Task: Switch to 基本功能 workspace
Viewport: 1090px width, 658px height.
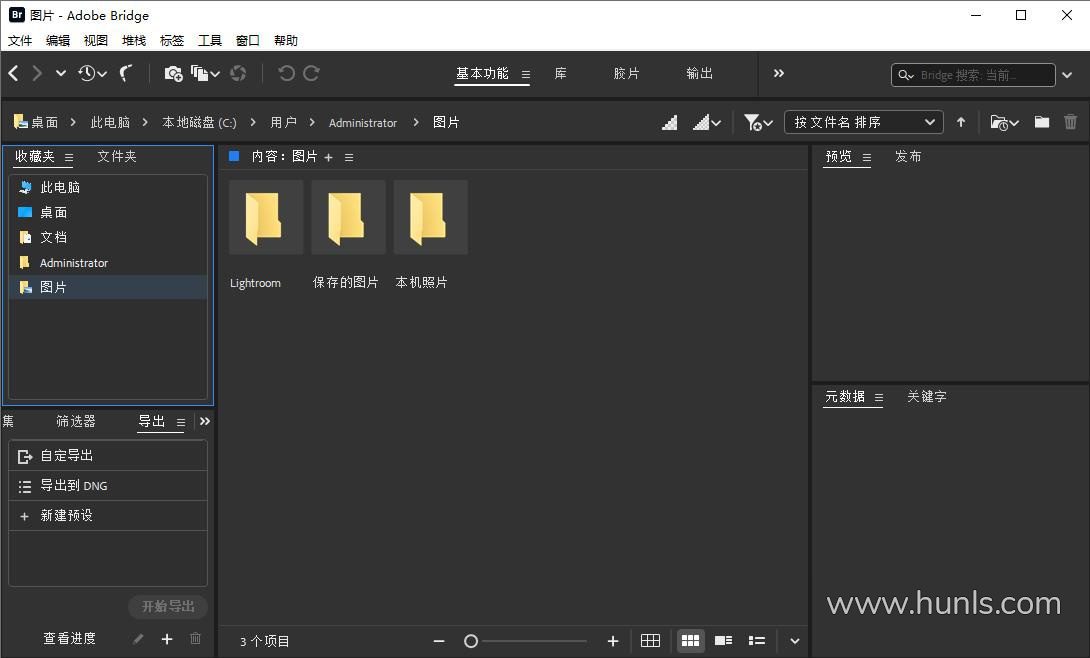Action: (482, 74)
